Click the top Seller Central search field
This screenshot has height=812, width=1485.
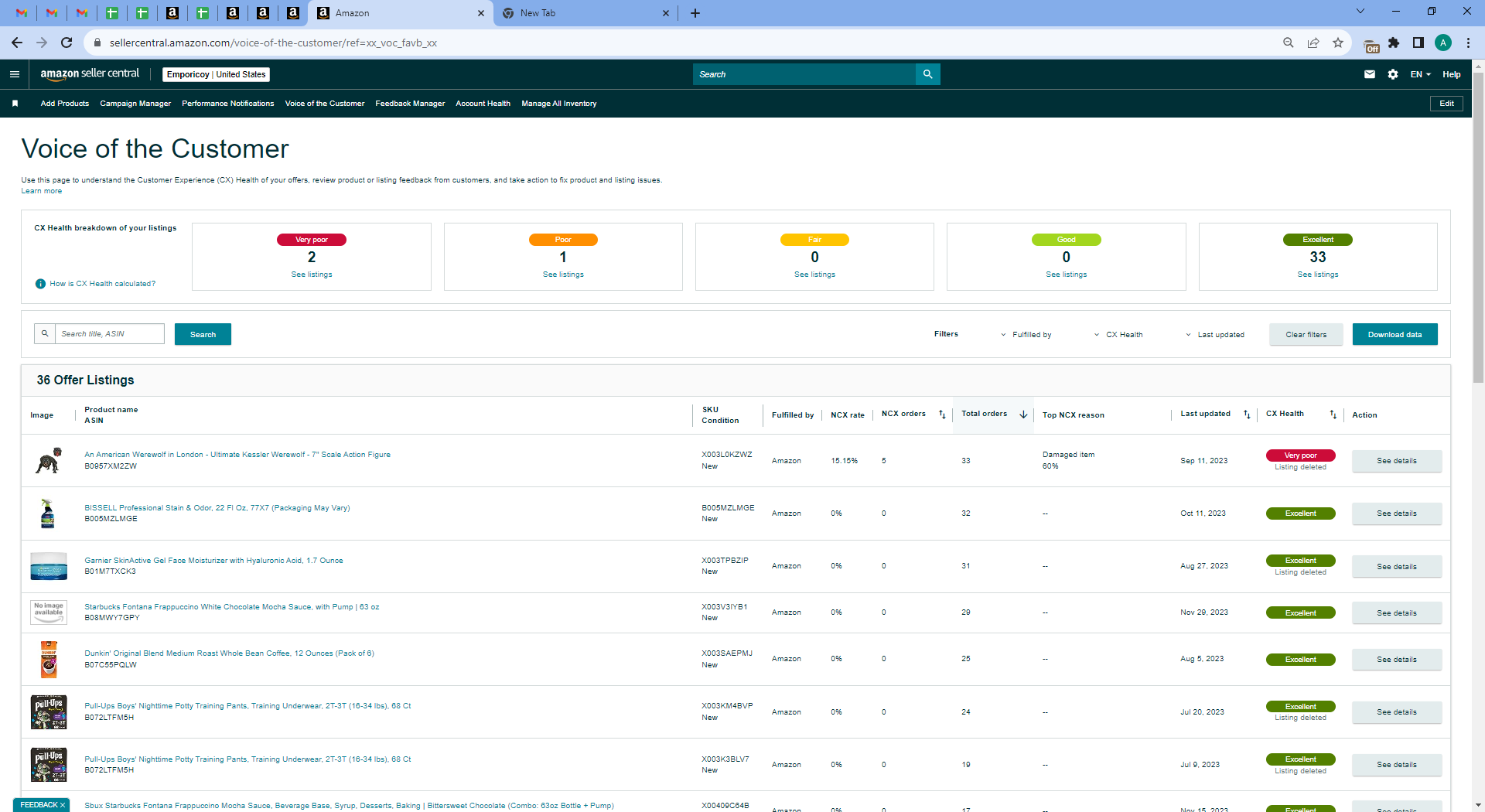(x=804, y=74)
